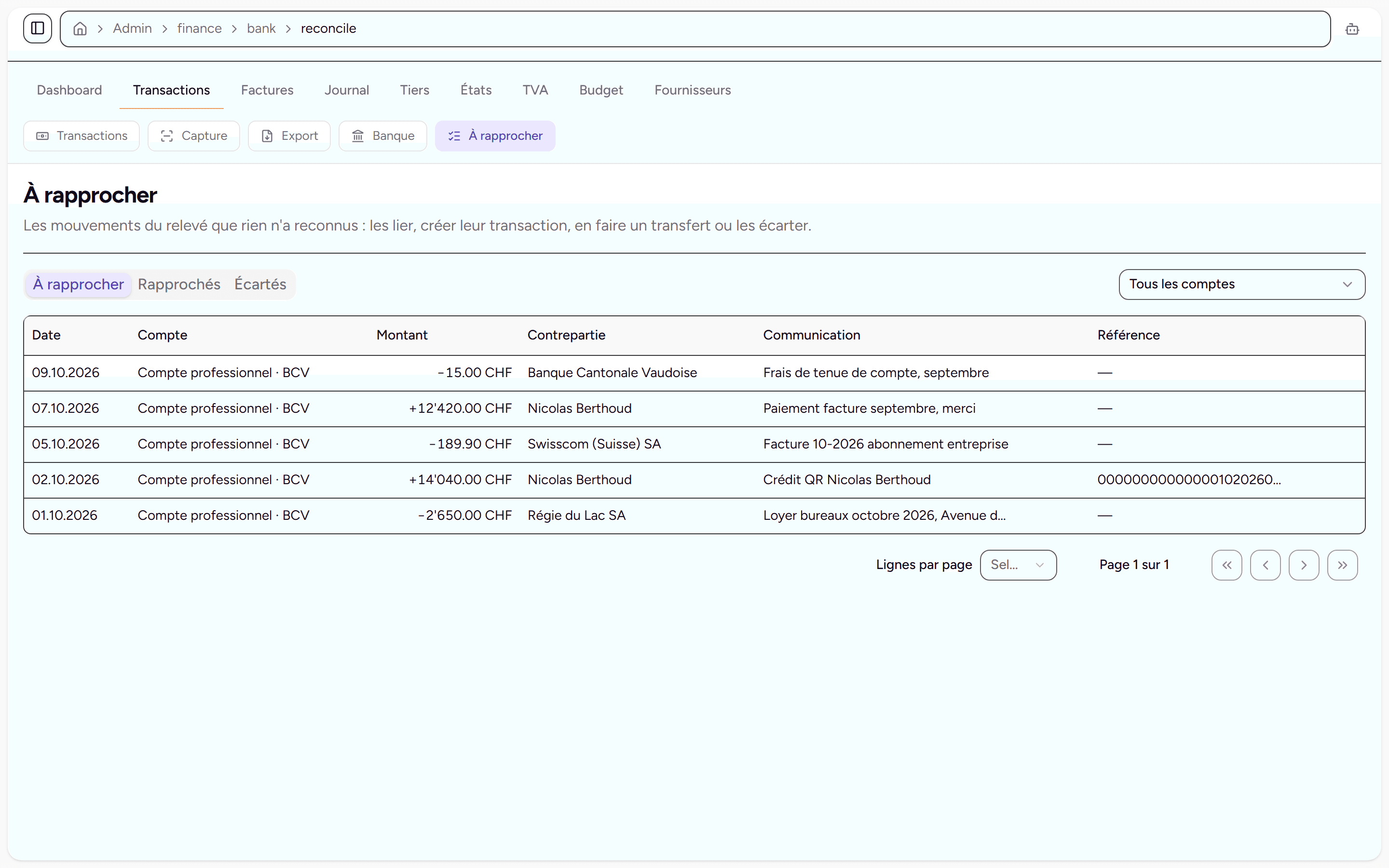The image size is (1389, 868).
Task: Switch to the Dashboard tab
Action: 69,90
